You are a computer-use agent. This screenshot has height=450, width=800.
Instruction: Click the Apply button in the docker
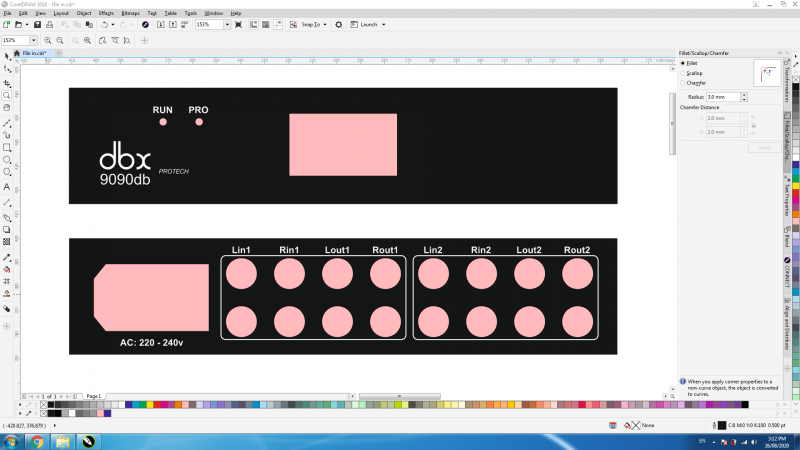pyautogui.click(x=764, y=147)
